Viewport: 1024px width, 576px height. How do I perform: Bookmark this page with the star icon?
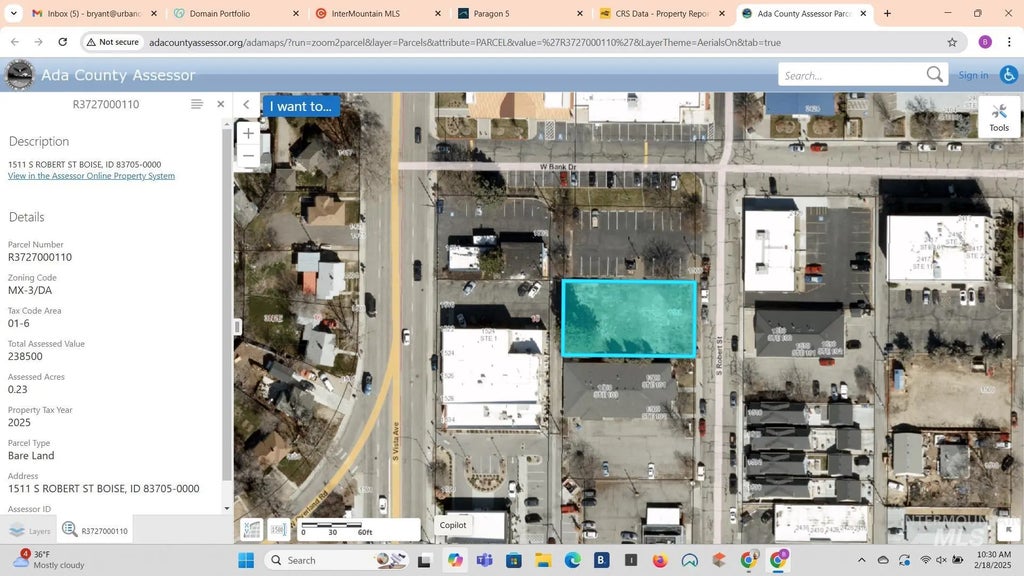click(952, 43)
